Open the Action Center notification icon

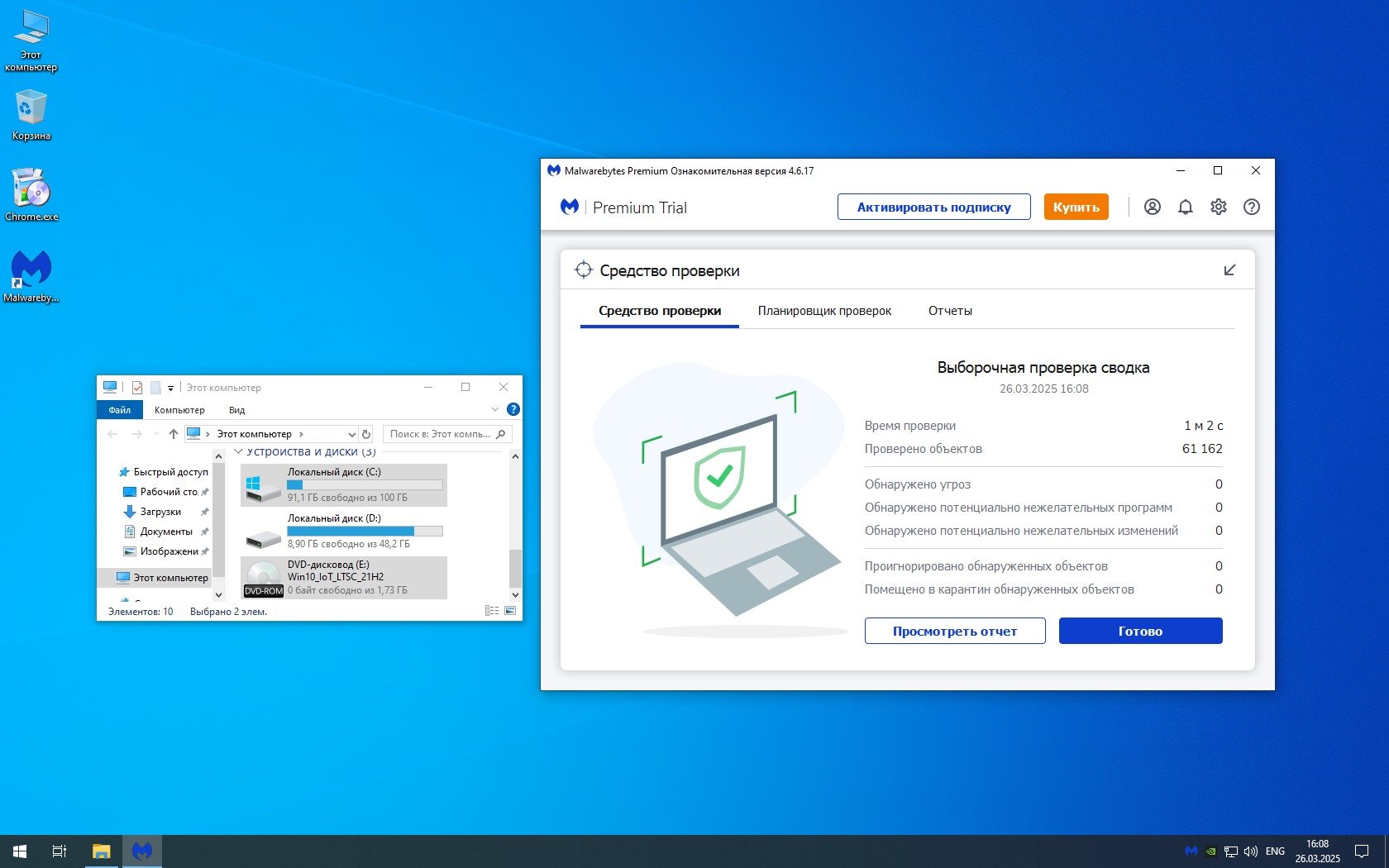pos(1361,851)
